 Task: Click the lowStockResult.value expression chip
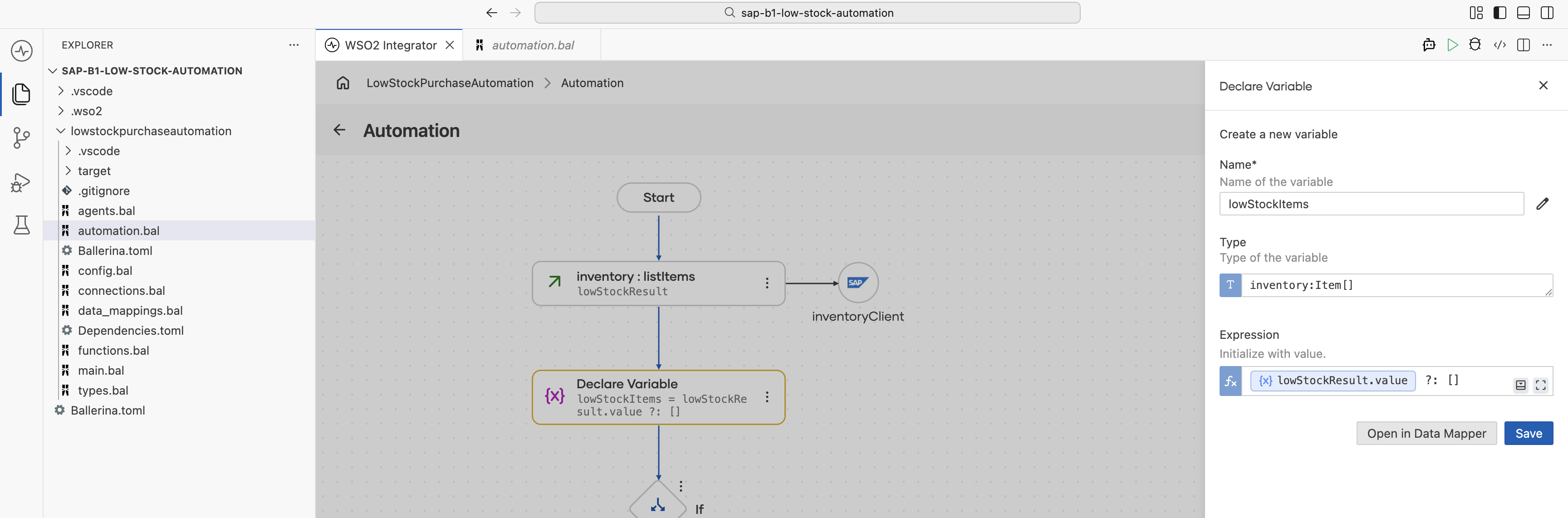tap(1333, 381)
